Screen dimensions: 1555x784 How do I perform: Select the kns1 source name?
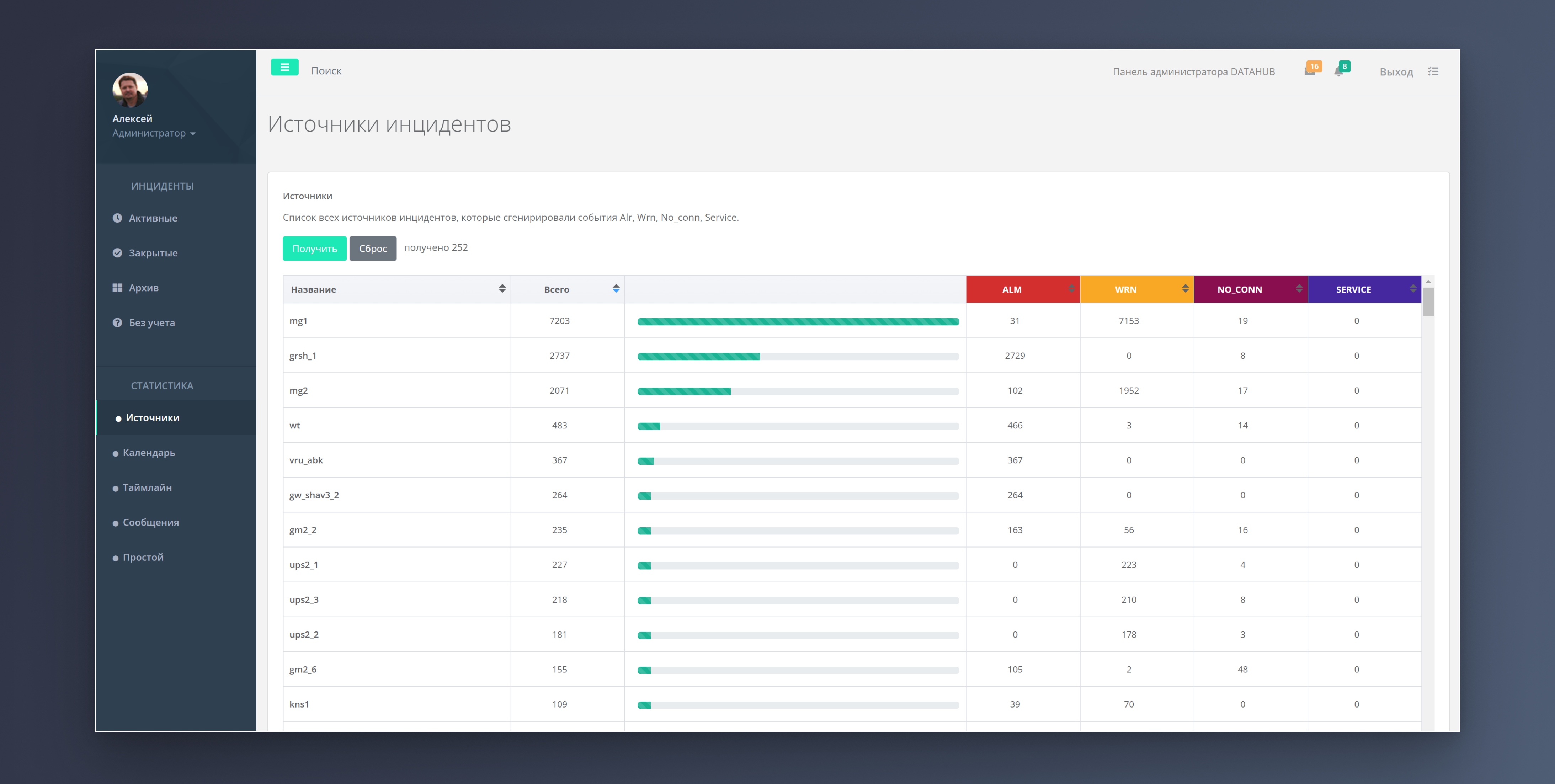point(299,704)
